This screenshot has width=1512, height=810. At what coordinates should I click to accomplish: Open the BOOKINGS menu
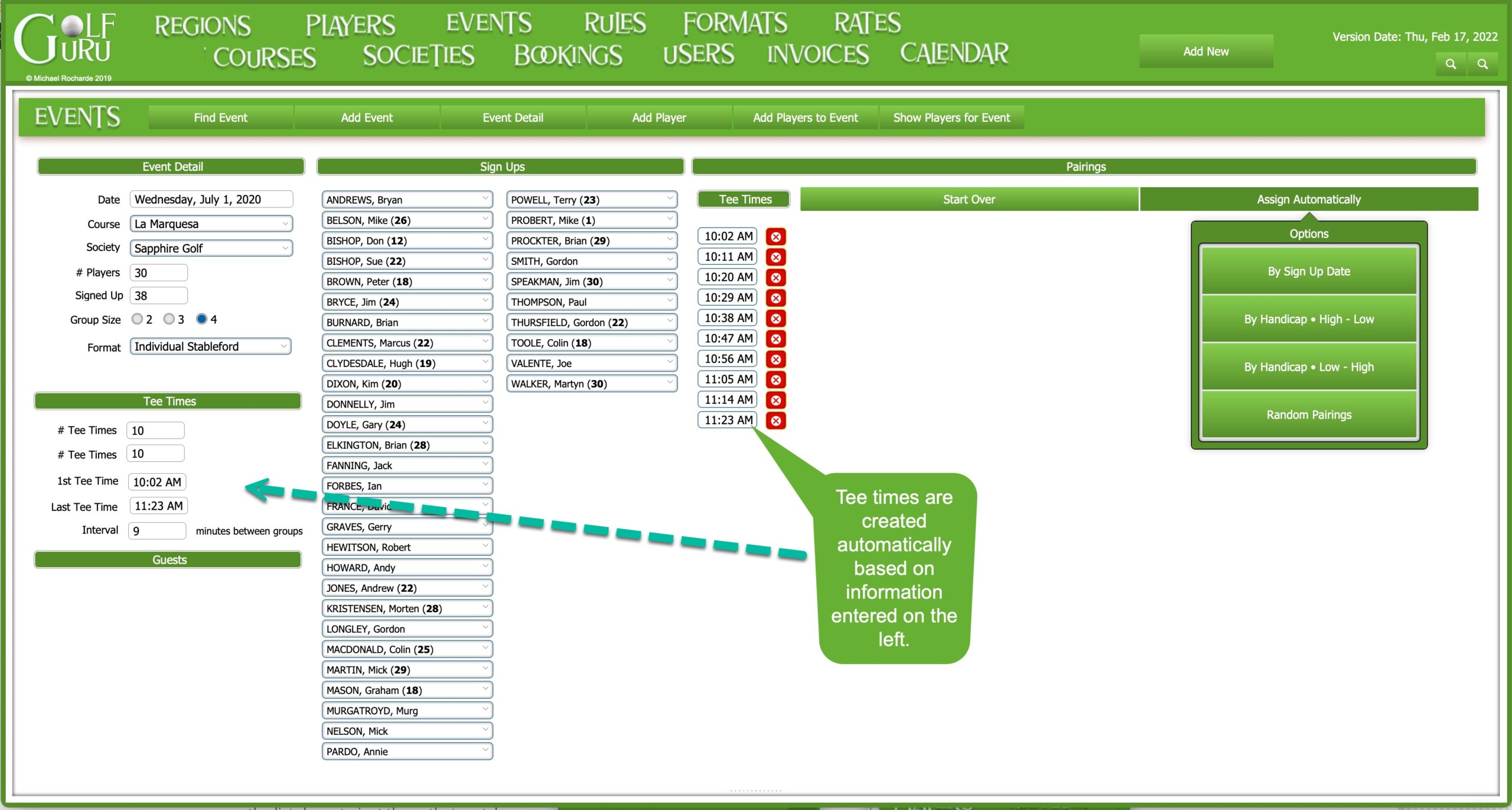pyautogui.click(x=568, y=56)
